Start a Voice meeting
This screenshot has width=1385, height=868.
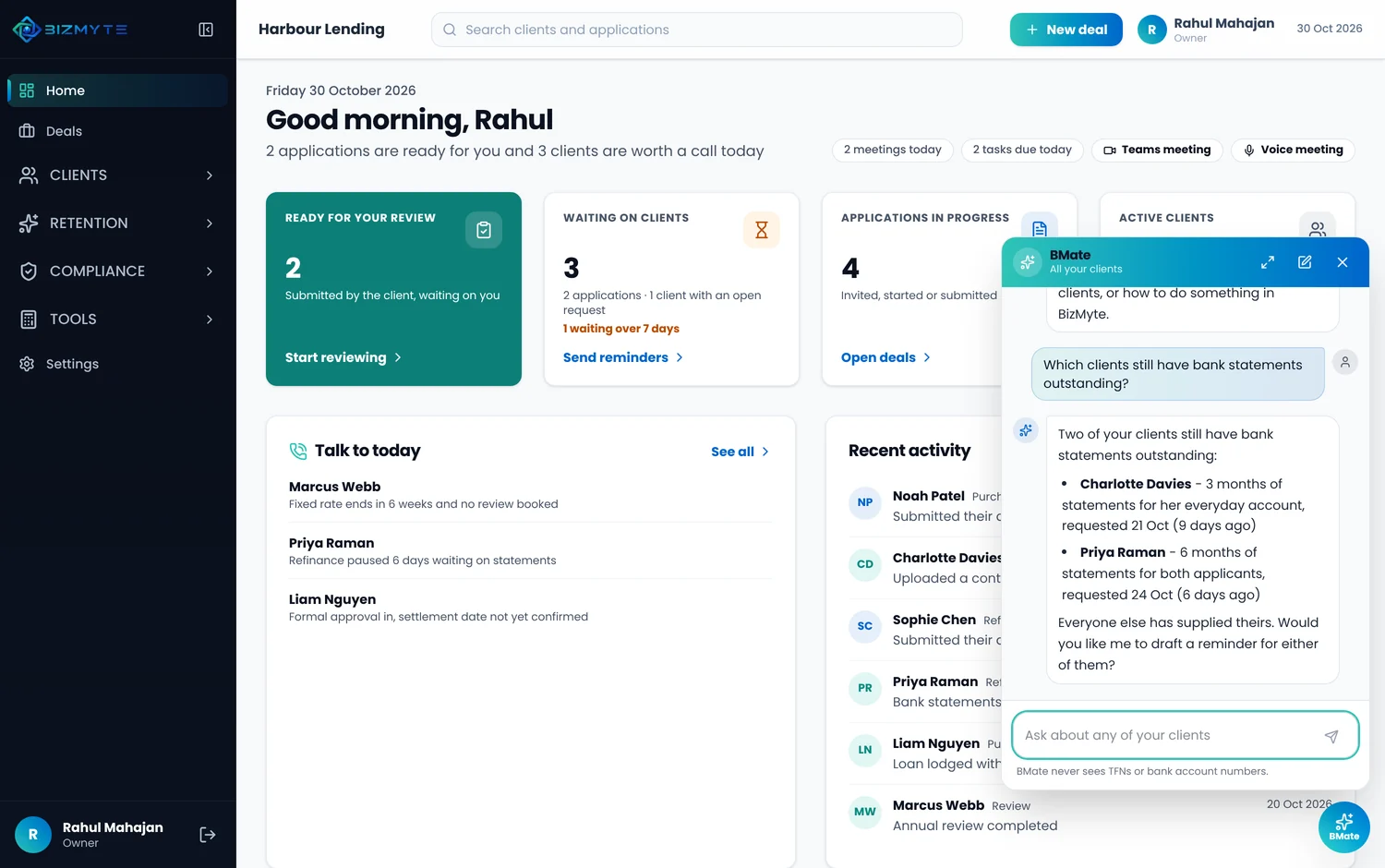[x=1293, y=150]
